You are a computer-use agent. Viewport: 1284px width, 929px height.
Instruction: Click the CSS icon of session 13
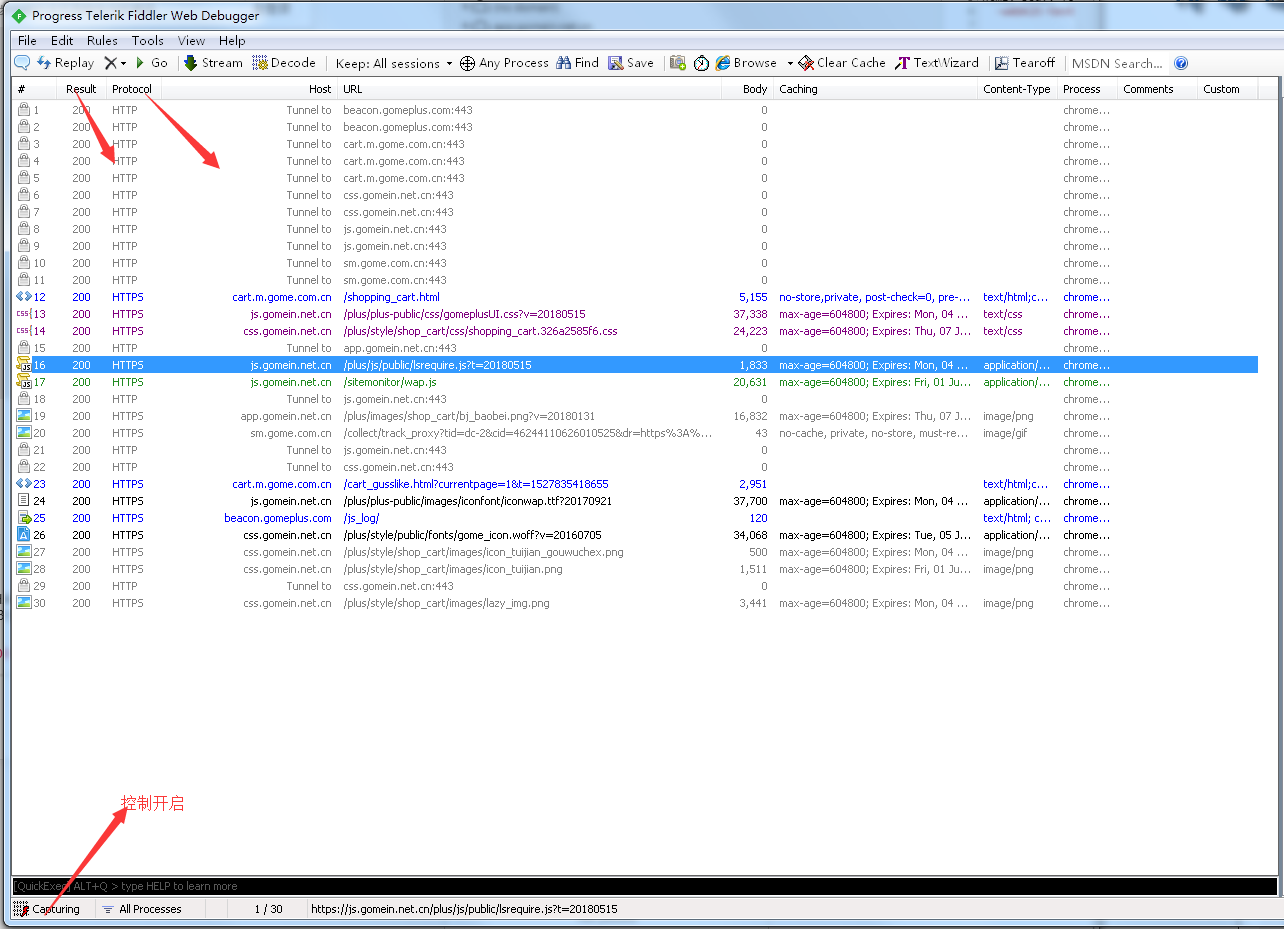(x=23, y=314)
